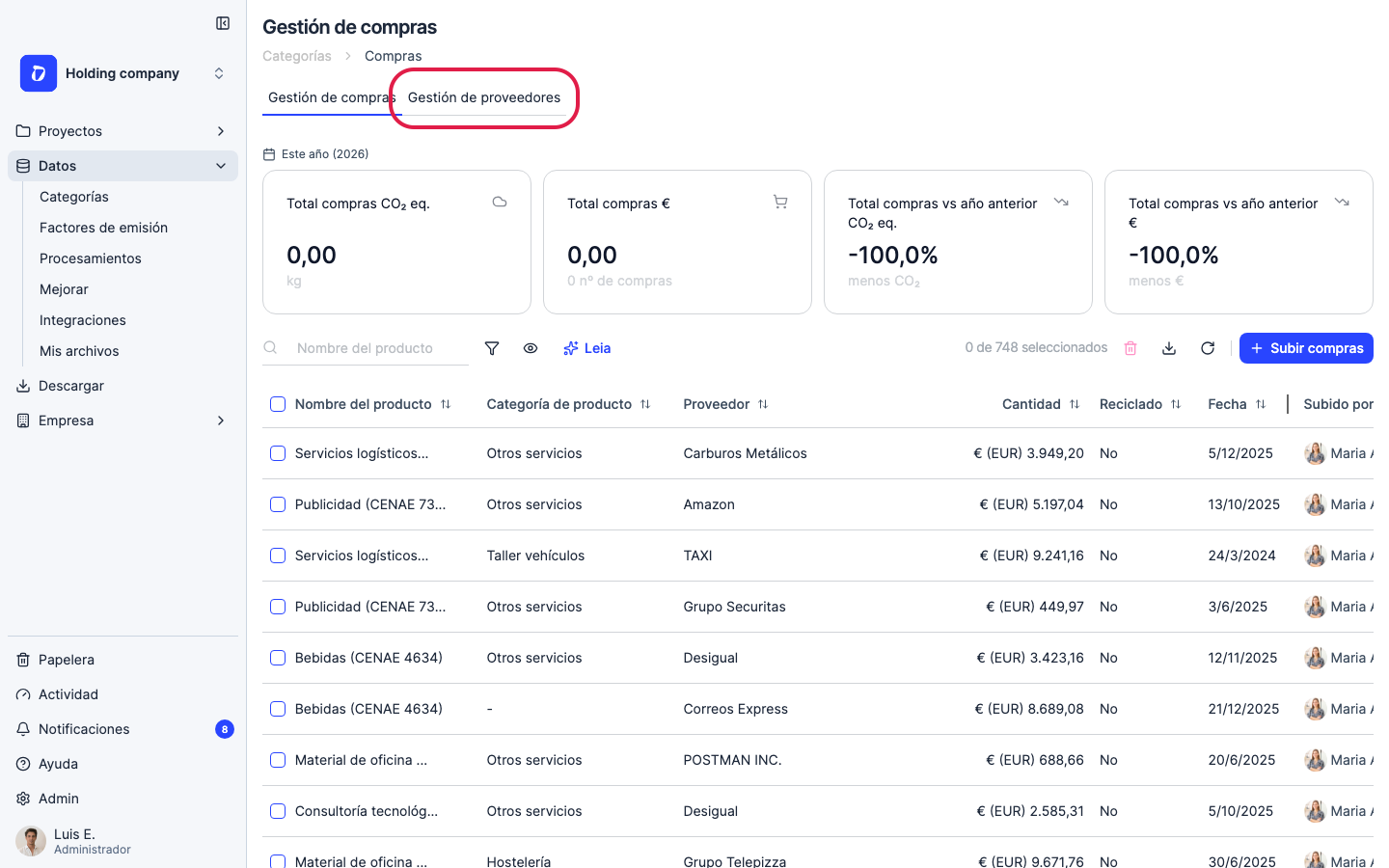Toggle column visibility eye icon
This screenshot has height=868, width=1389.
tap(531, 348)
